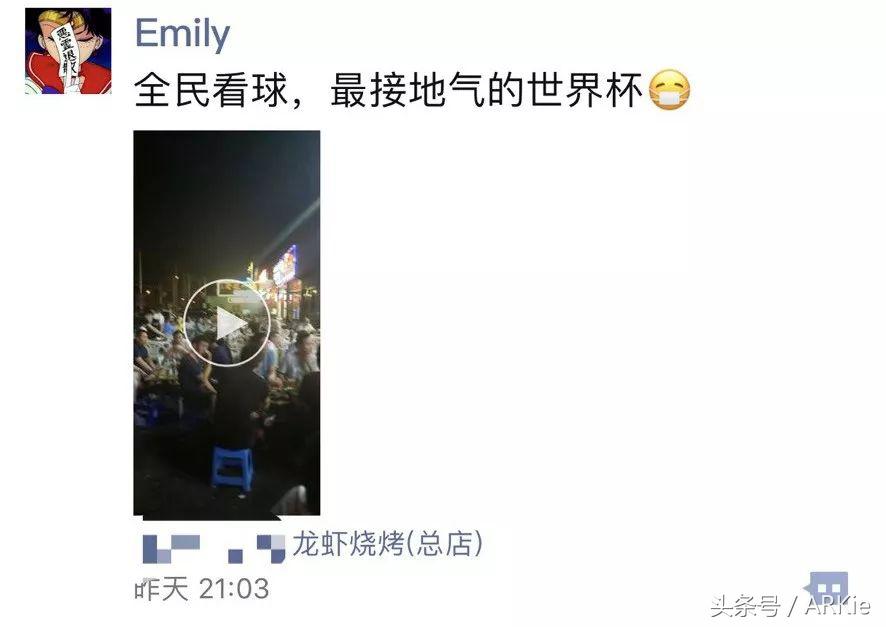Select the caption text 全民看球
The width and height of the screenshot is (886, 627).
(211, 90)
